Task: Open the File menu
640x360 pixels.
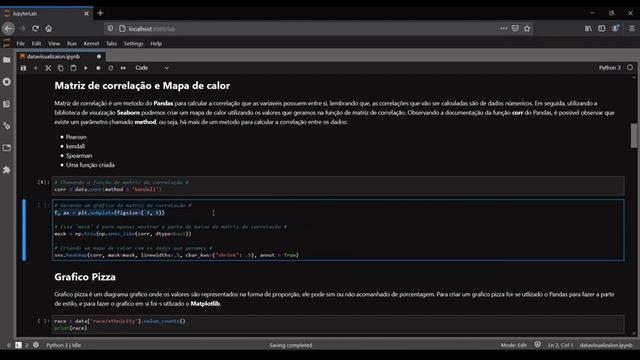Action: (20, 44)
